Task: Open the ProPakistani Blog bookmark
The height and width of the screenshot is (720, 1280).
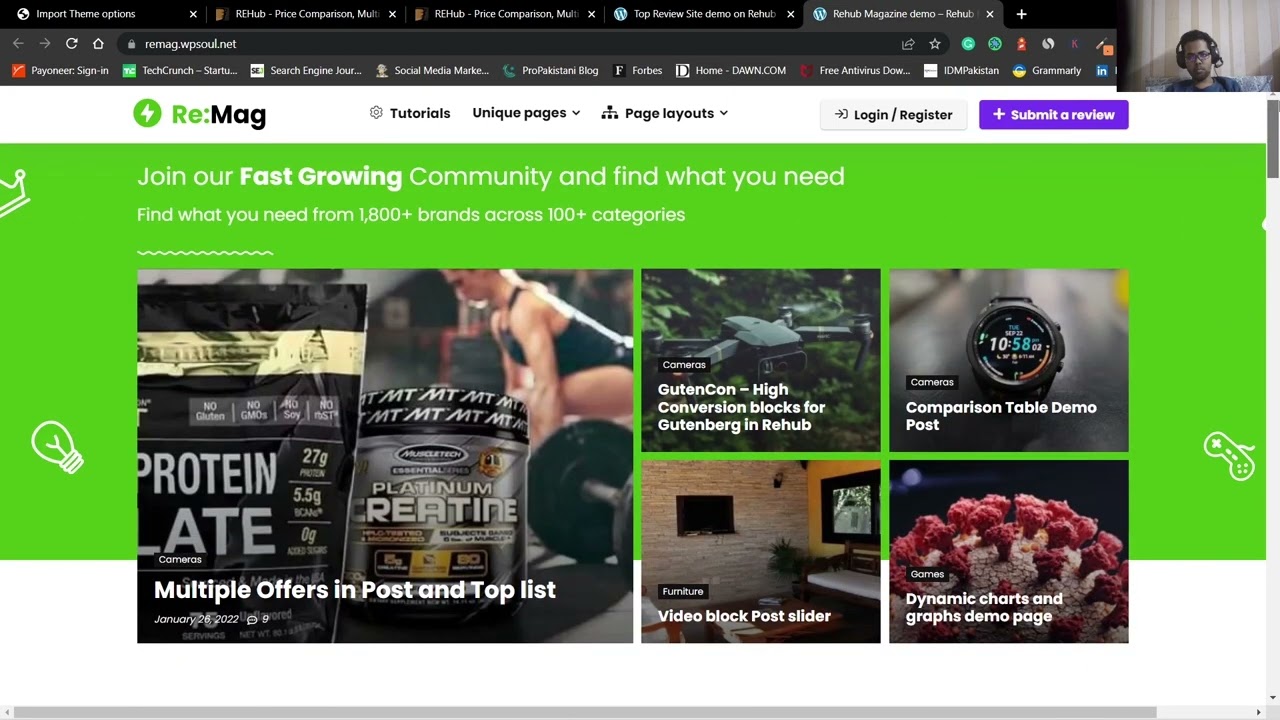Action: [551, 71]
